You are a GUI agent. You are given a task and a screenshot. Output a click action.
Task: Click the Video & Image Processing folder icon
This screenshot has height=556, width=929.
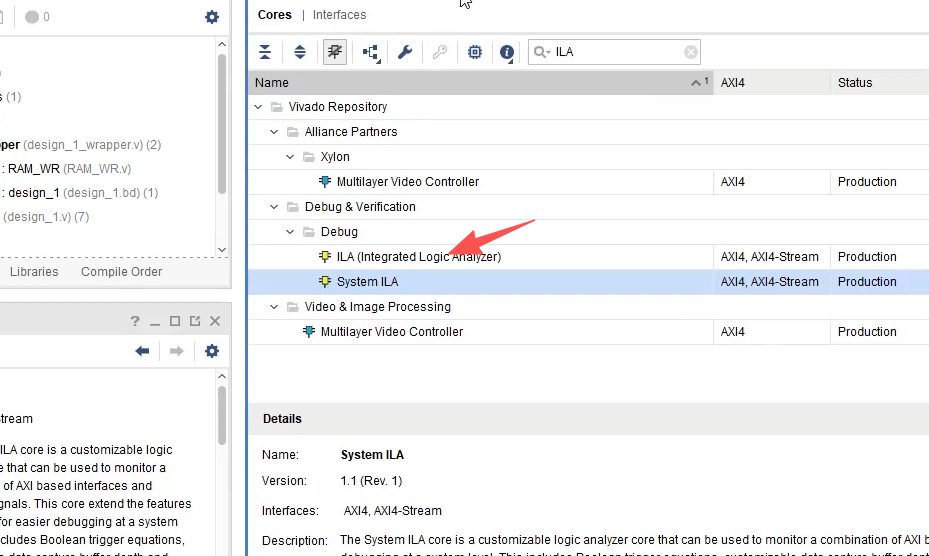point(292,307)
